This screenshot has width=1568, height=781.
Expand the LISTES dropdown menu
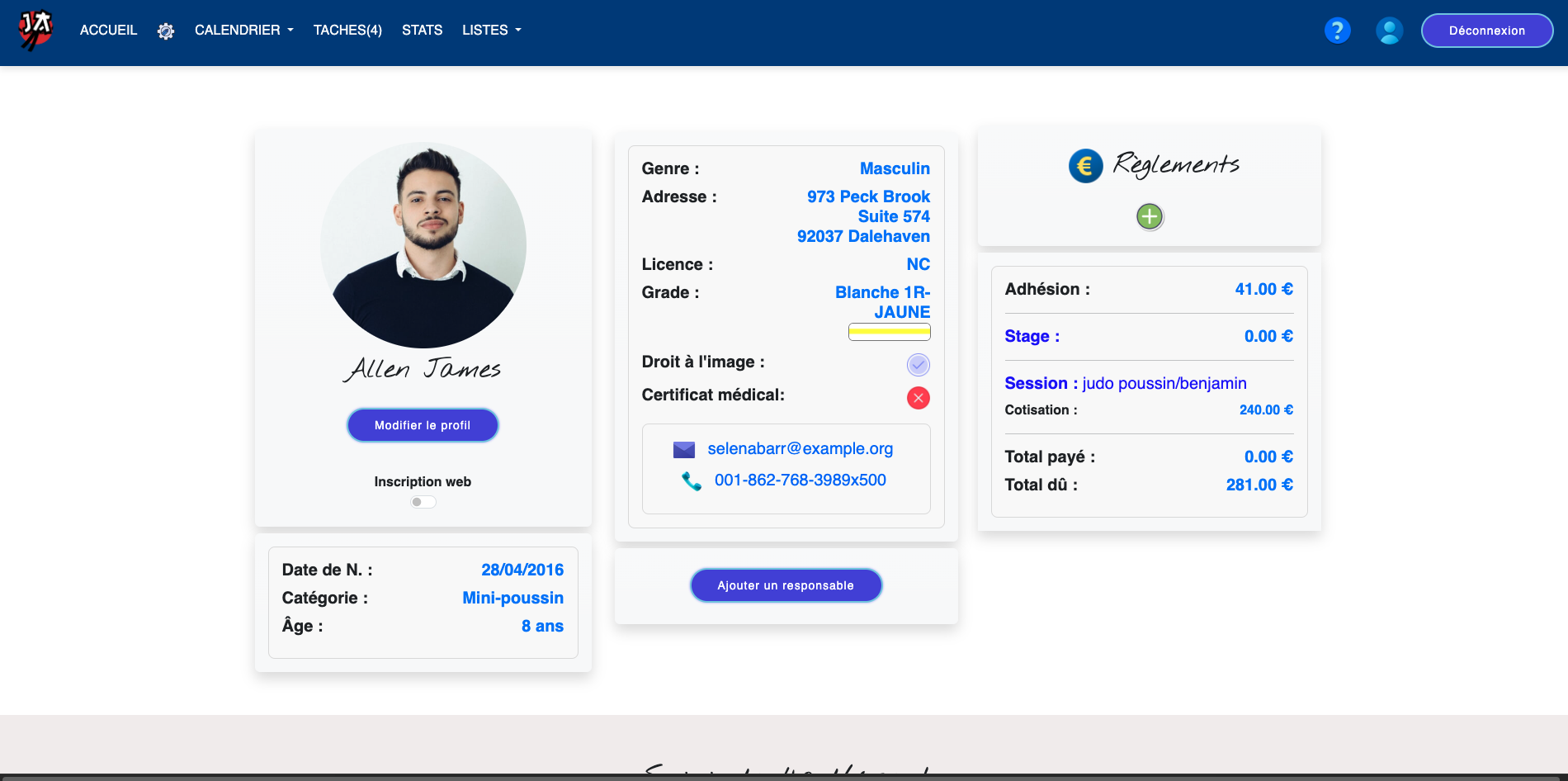(492, 31)
